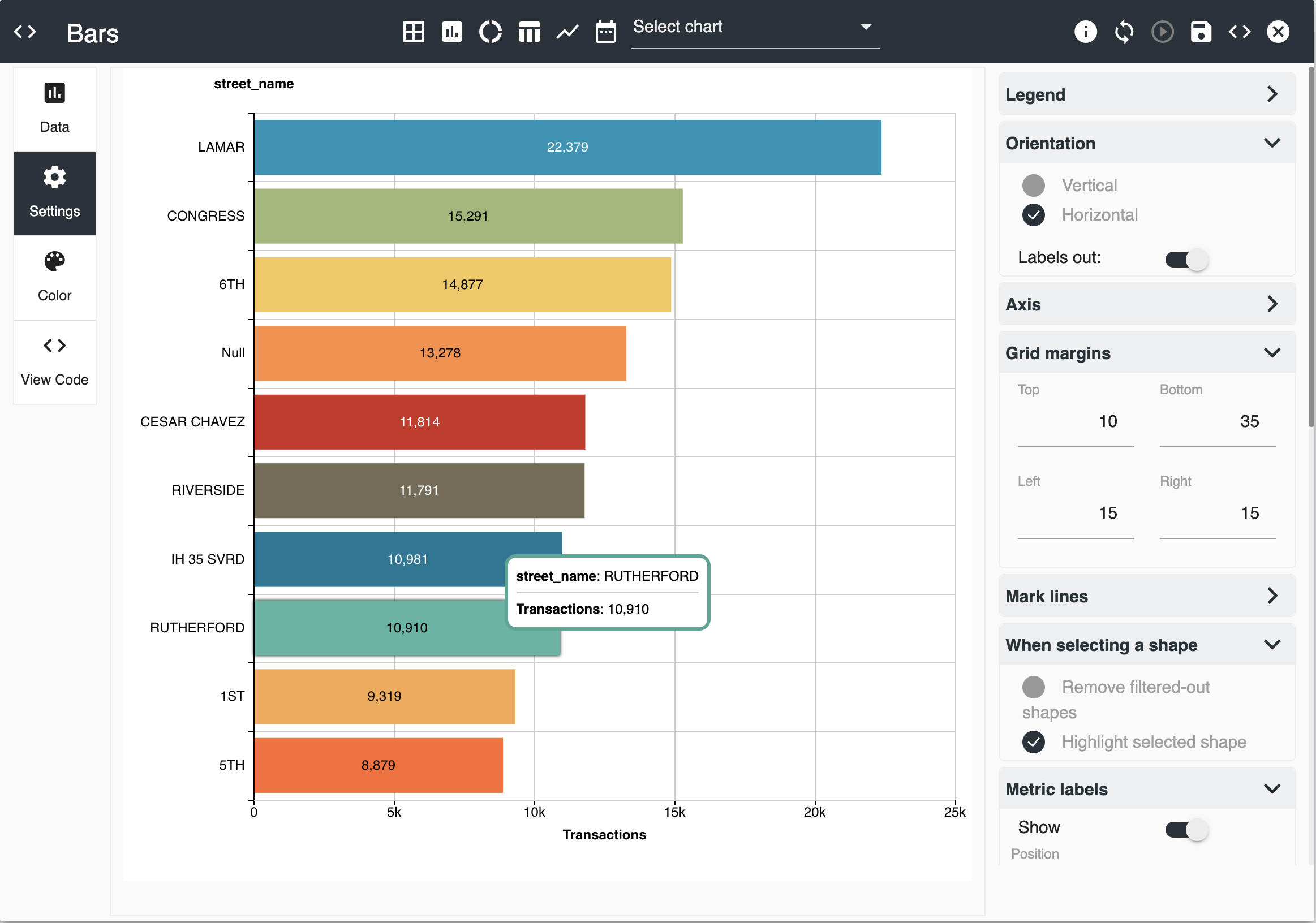Toggle the Metric labels Show switch
Image resolution: width=1316 pixels, height=923 pixels.
click(1186, 829)
